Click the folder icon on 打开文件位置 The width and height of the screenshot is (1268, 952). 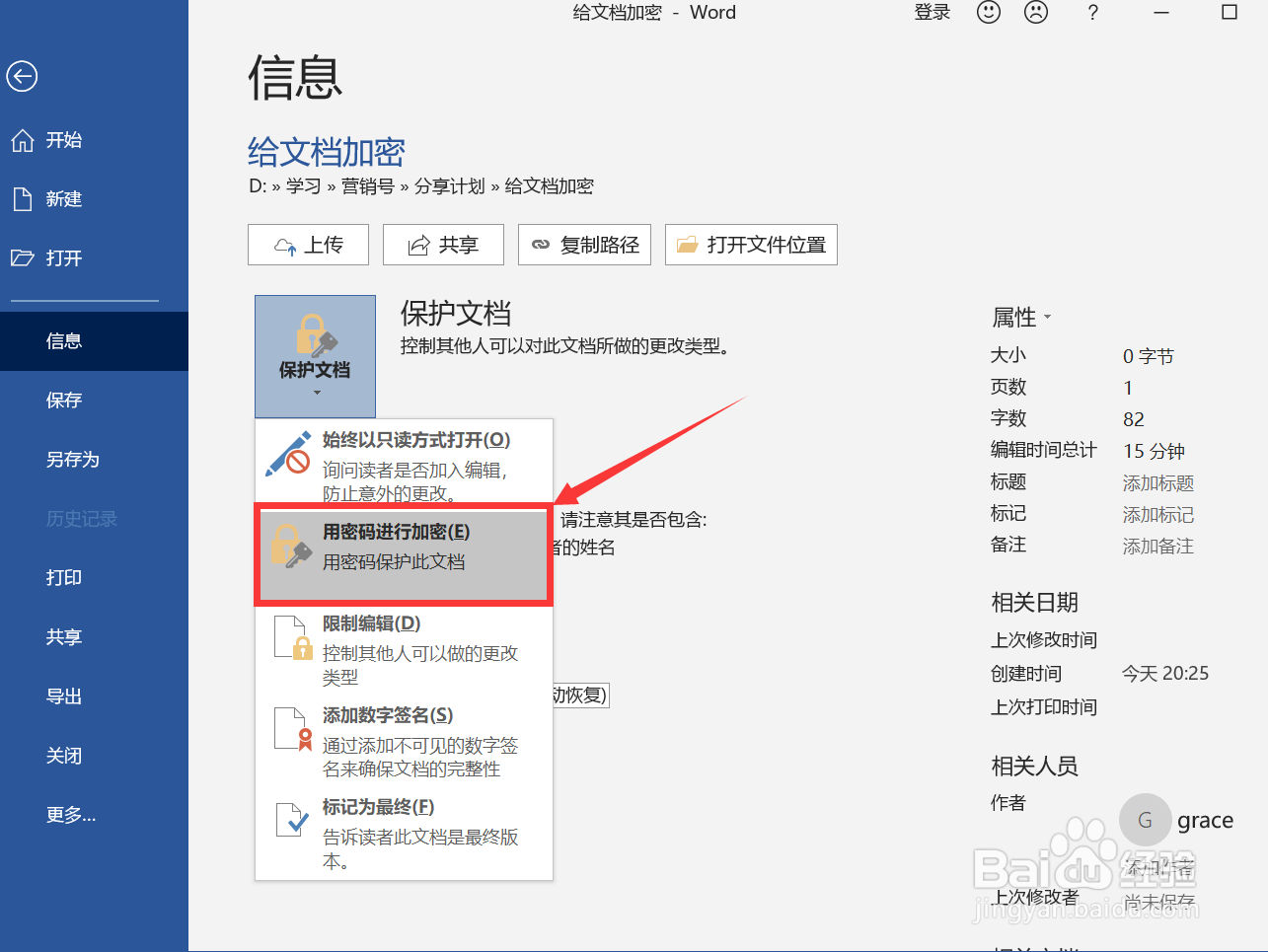(688, 245)
